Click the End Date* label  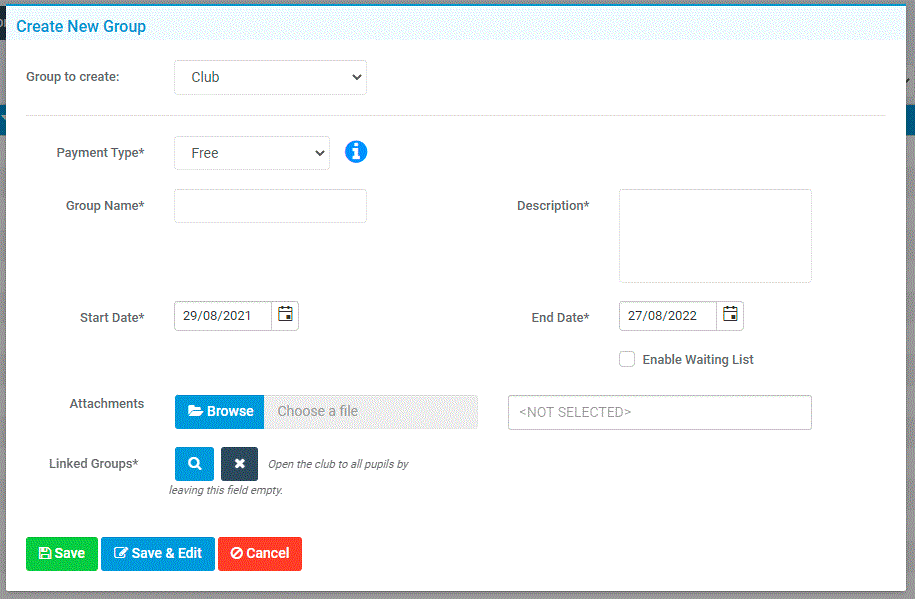(x=560, y=318)
